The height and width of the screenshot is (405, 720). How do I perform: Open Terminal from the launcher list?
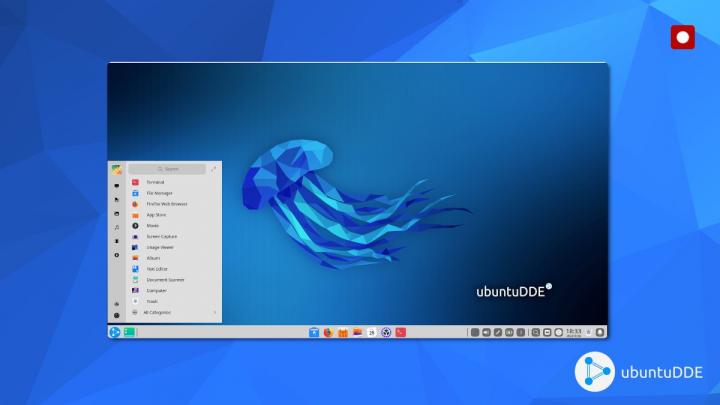155,182
